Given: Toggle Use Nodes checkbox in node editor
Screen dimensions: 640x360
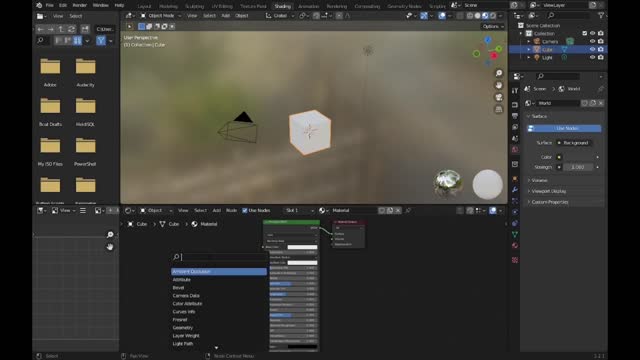Looking at the screenshot, I should (x=245, y=211).
